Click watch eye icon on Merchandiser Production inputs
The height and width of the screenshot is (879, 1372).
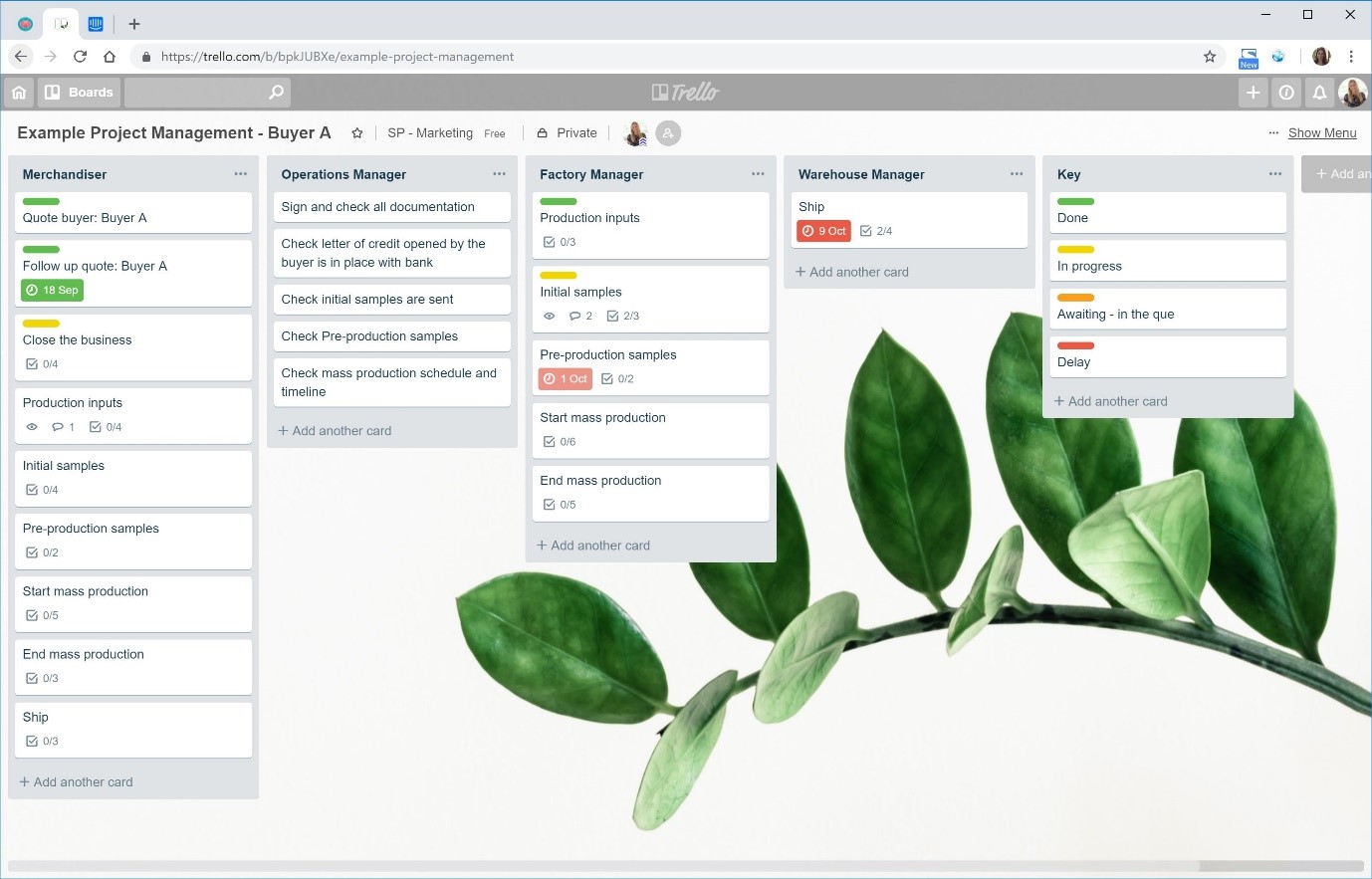tap(32, 427)
